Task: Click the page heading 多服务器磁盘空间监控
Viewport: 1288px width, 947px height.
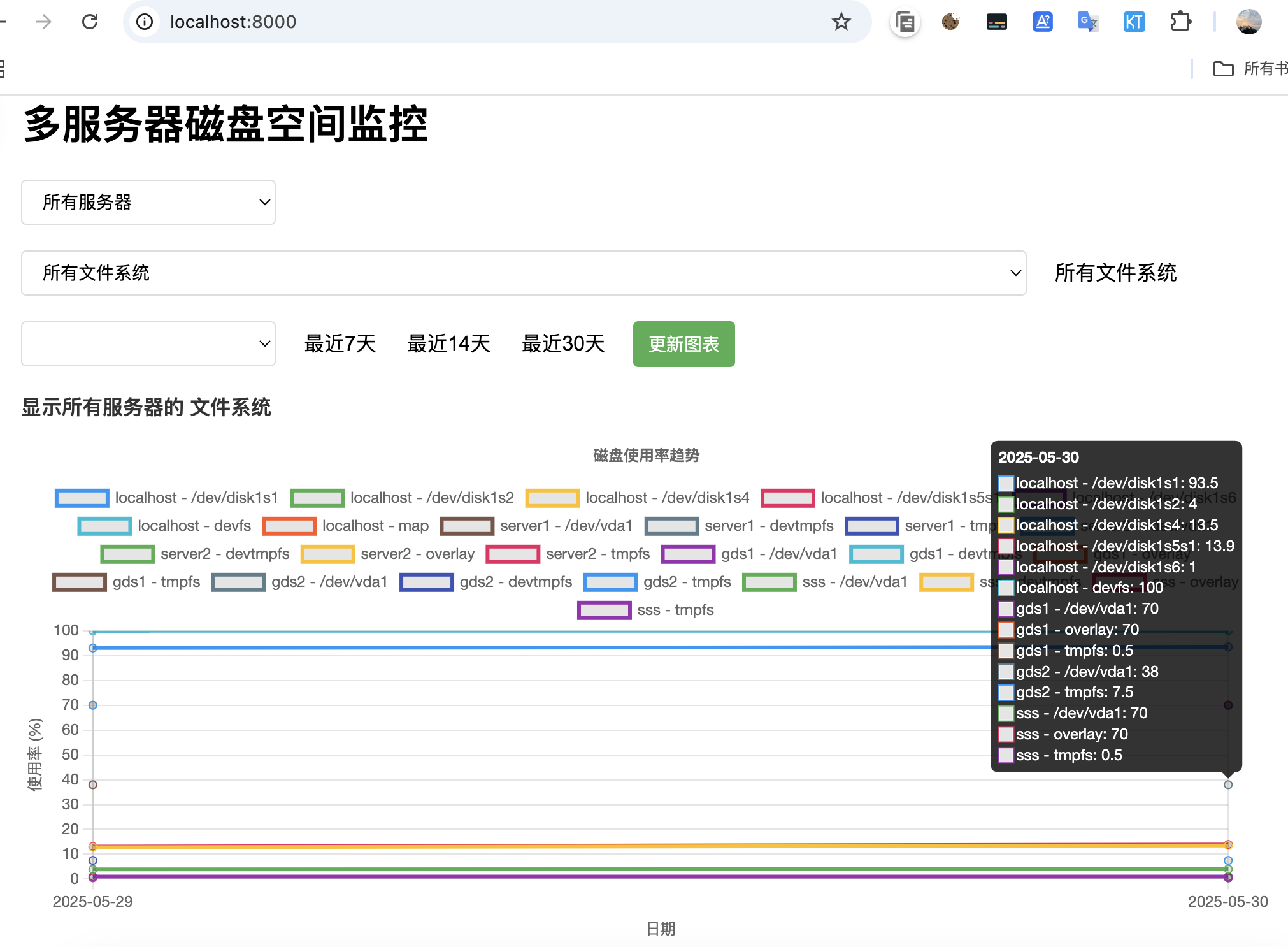Action: pyautogui.click(x=225, y=124)
